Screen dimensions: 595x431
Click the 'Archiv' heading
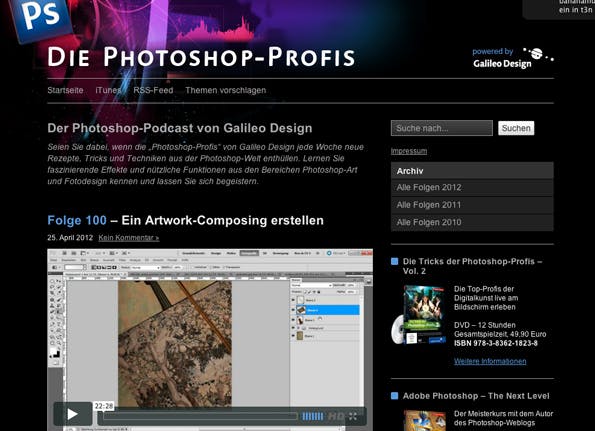[410, 171]
